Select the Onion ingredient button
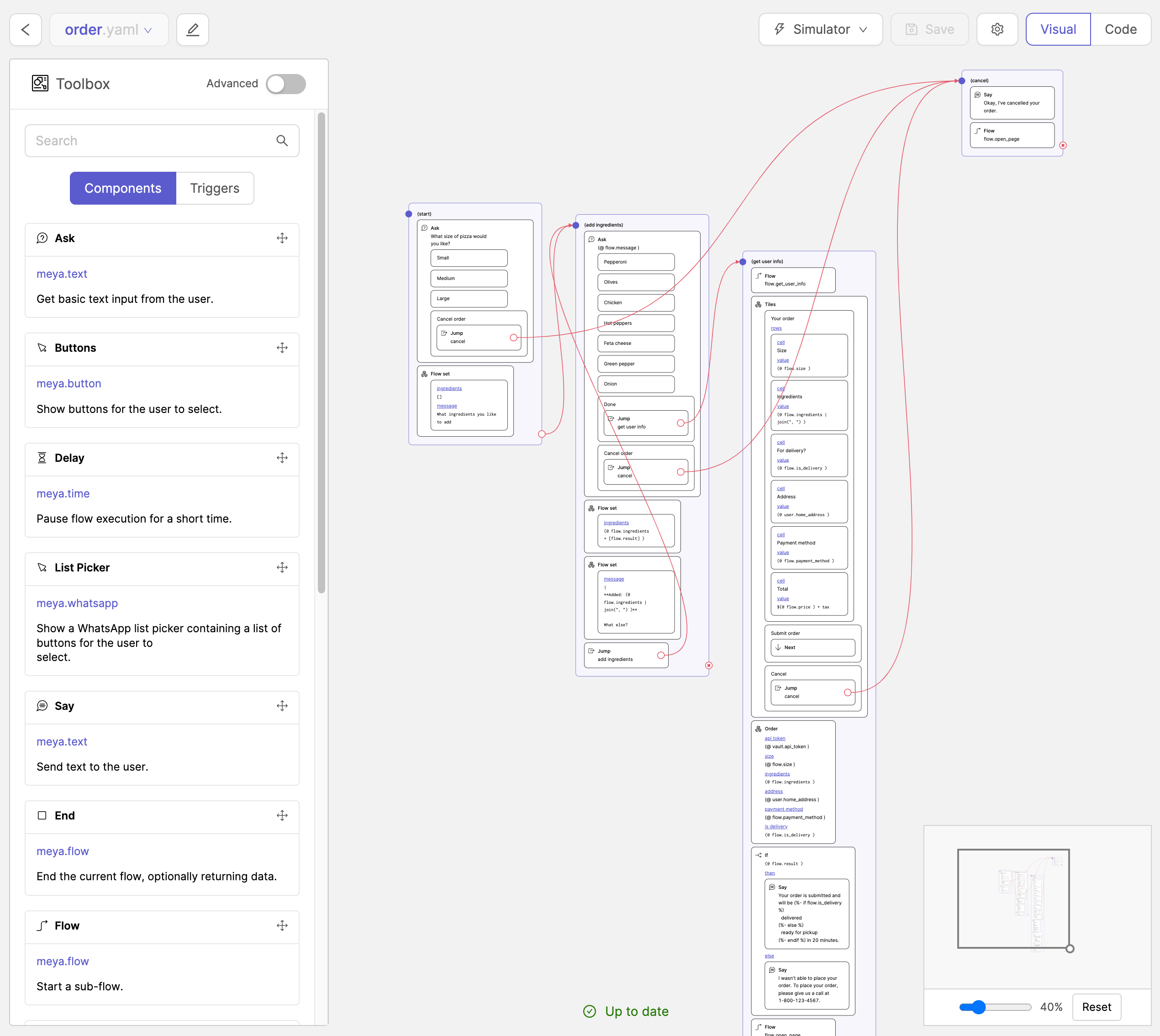 [636, 384]
